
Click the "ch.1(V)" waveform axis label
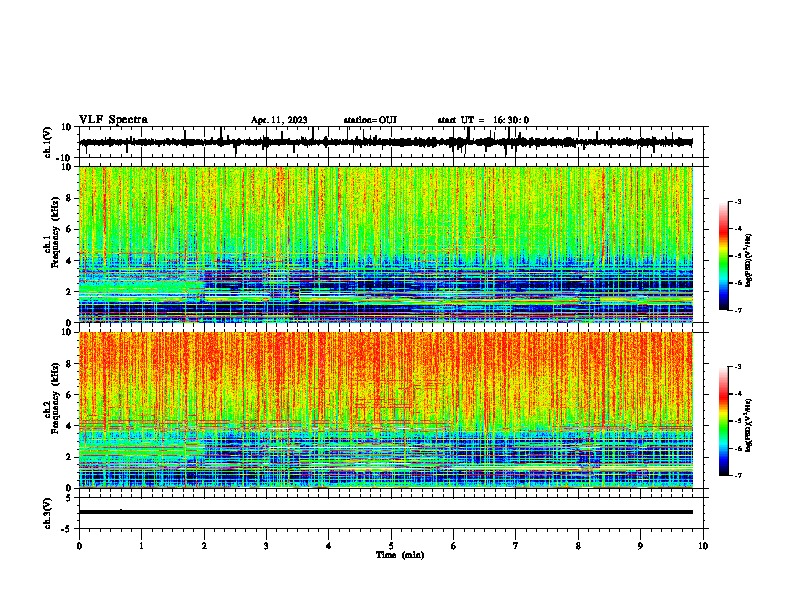tap(48, 142)
